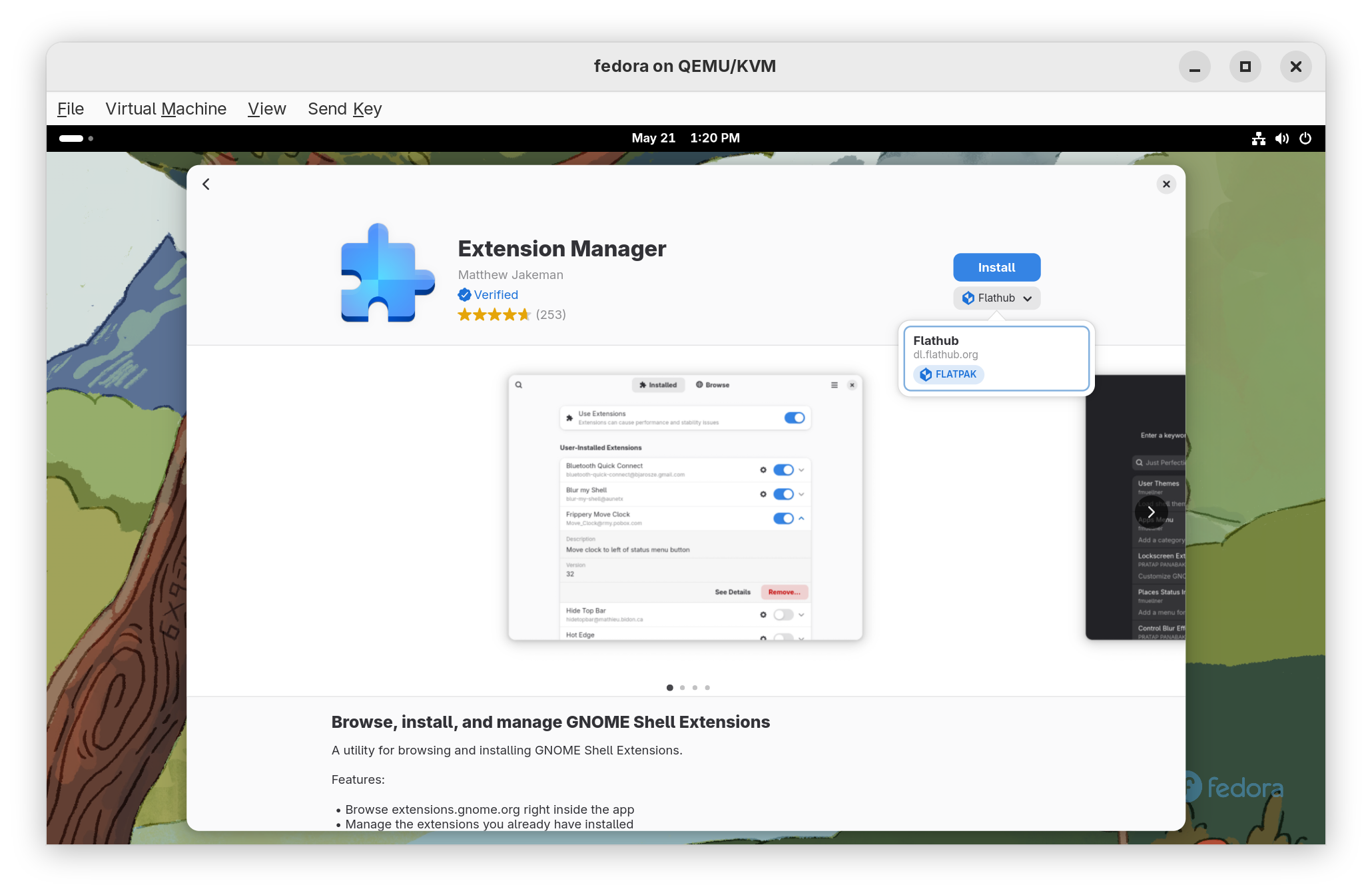The height and width of the screenshot is (895, 1372).
Task: Select the Flathub dl.flathub.org source entry
Action: coord(996,358)
